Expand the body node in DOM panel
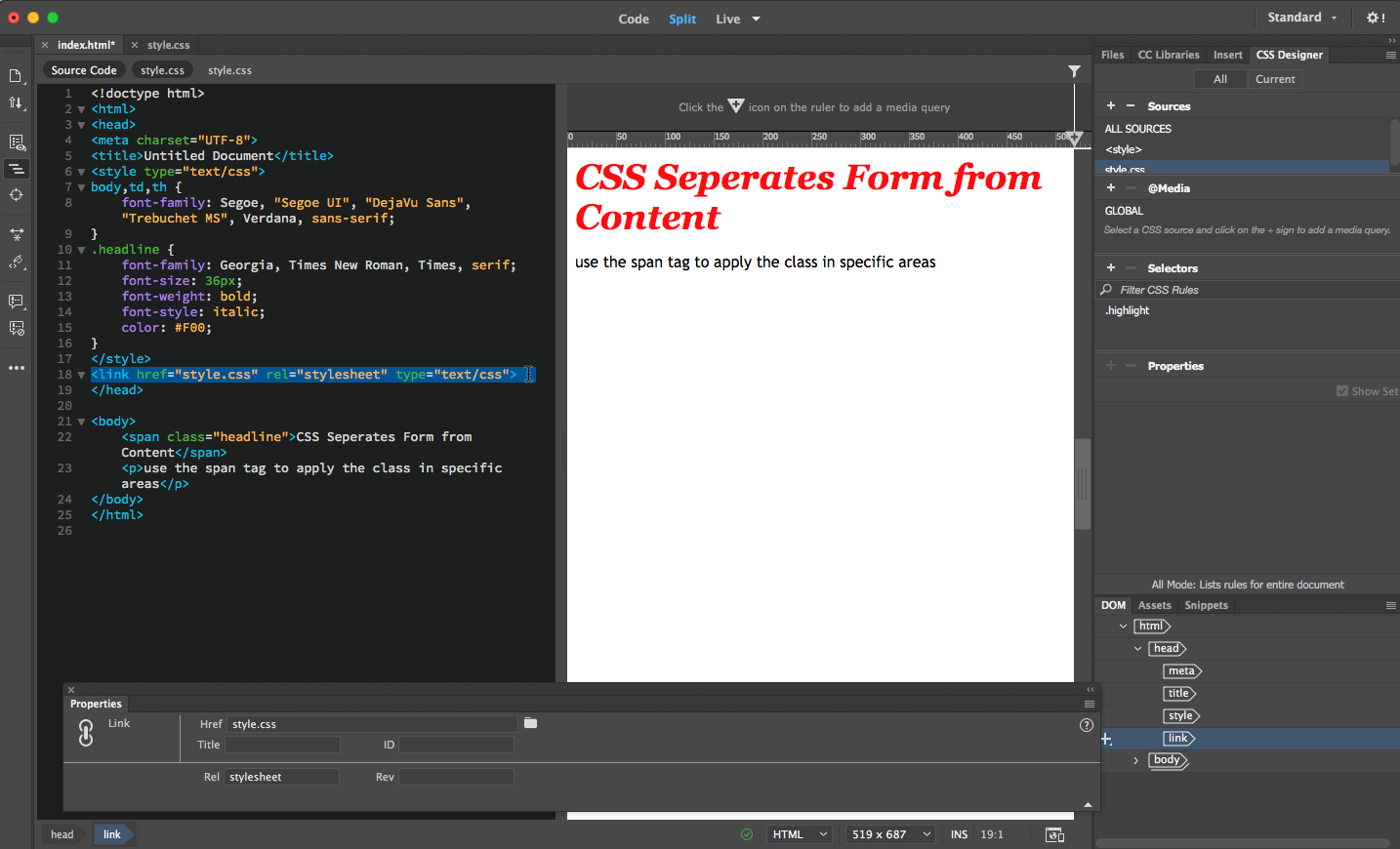 pyautogui.click(x=1135, y=761)
